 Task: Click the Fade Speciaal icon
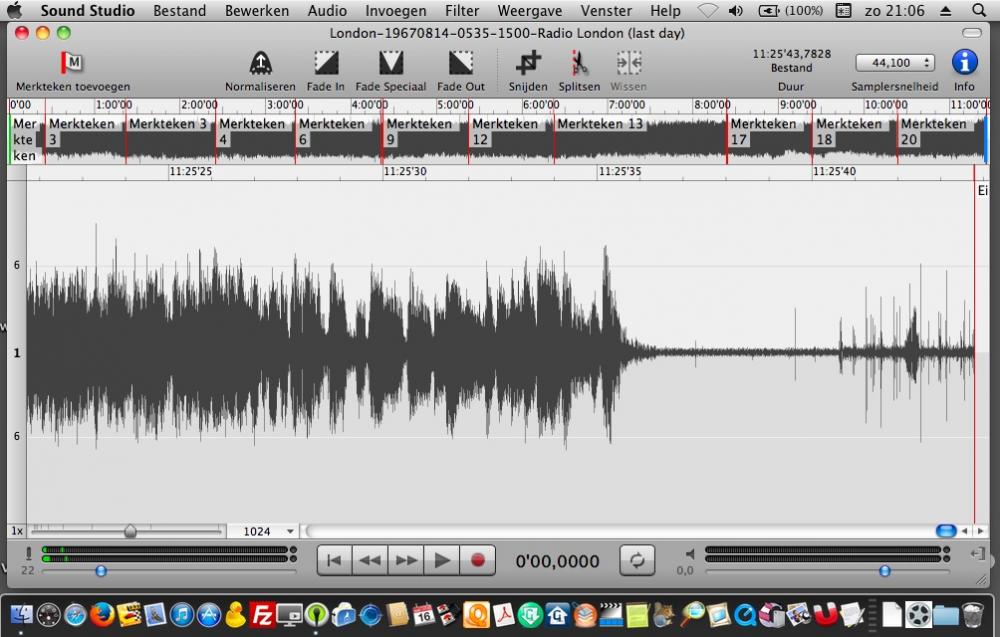click(x=391, y=64)
